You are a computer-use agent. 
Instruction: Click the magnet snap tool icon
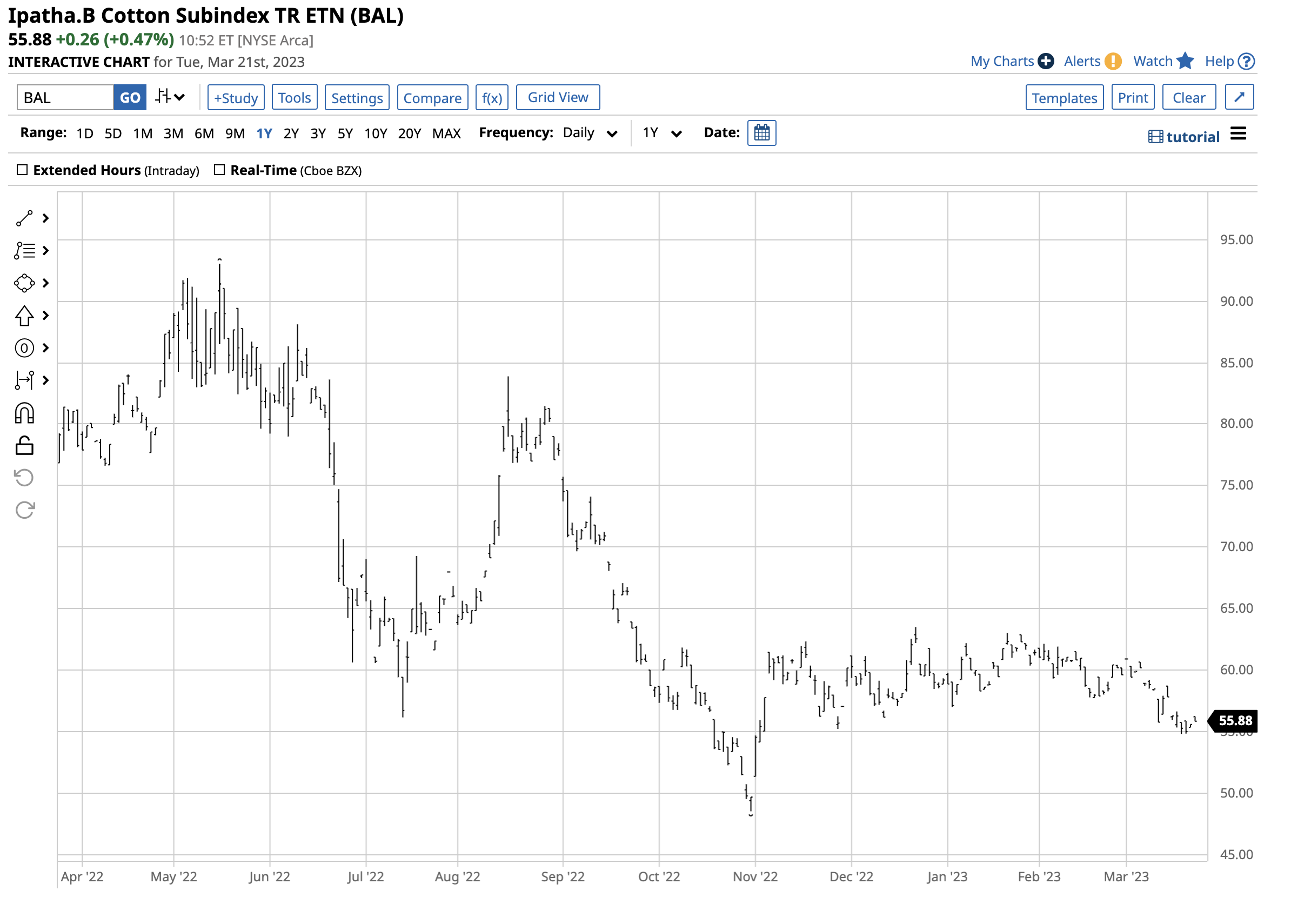click(x=24, y=413)
